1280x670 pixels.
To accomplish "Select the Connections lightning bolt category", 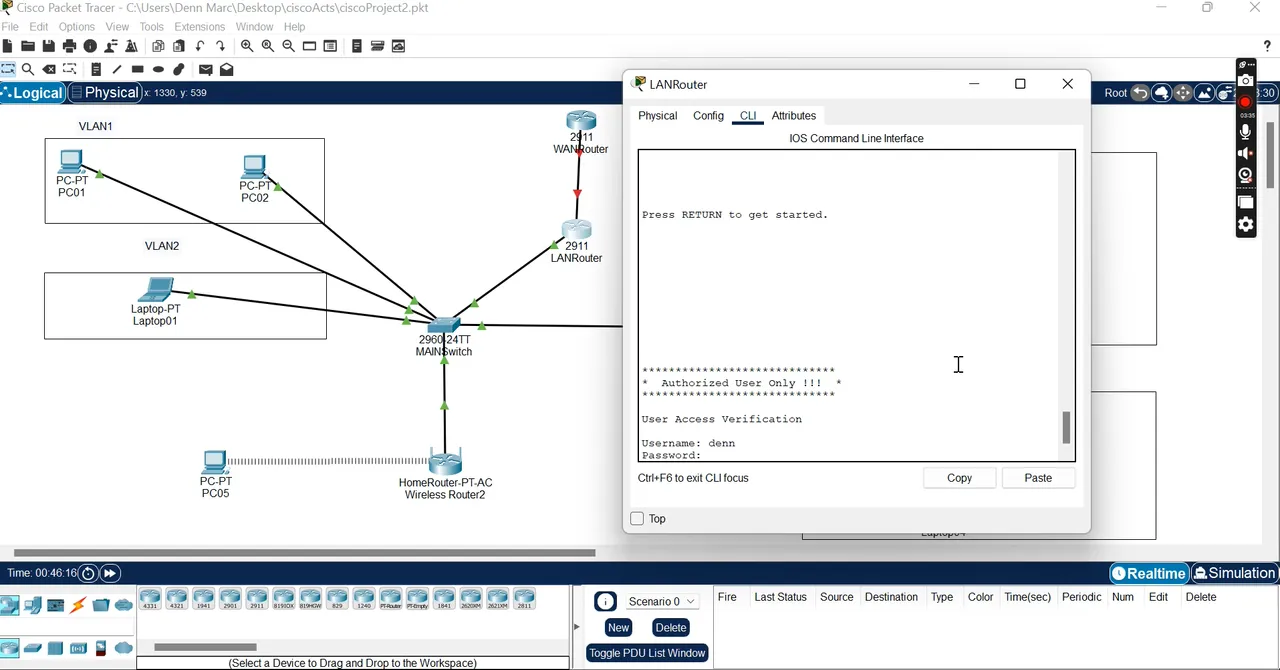I will [78, 605].
